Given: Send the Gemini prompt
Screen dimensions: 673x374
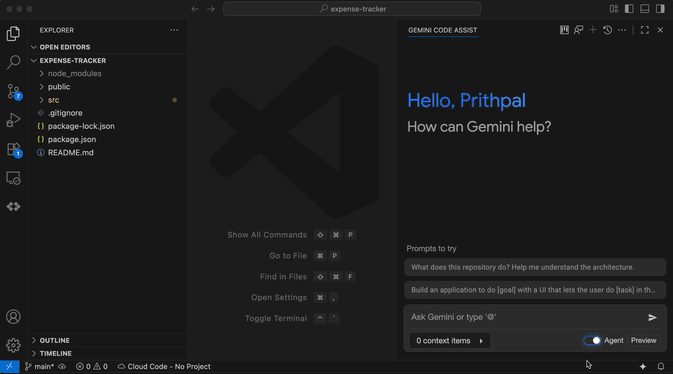Looking at the screenshot, I should coord(652,317).
